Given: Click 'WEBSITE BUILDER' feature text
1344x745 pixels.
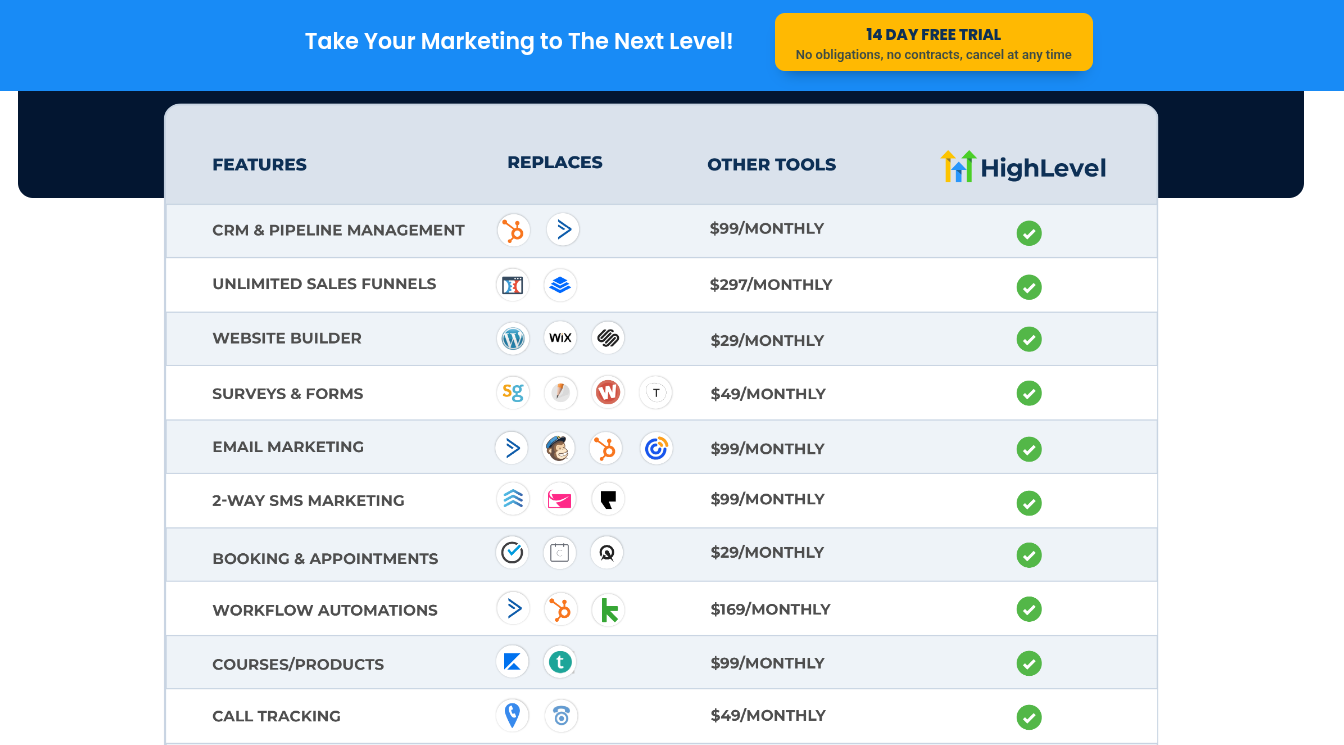Looking at the screenshot, I should click(287, 338).
